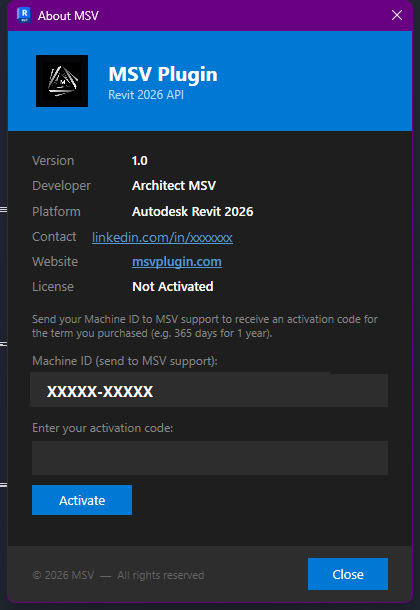Viewport: 420px width, 610px height.
Task: Click the 'Machine ID (send to MSV support):' label
Action: coord(125,361)
